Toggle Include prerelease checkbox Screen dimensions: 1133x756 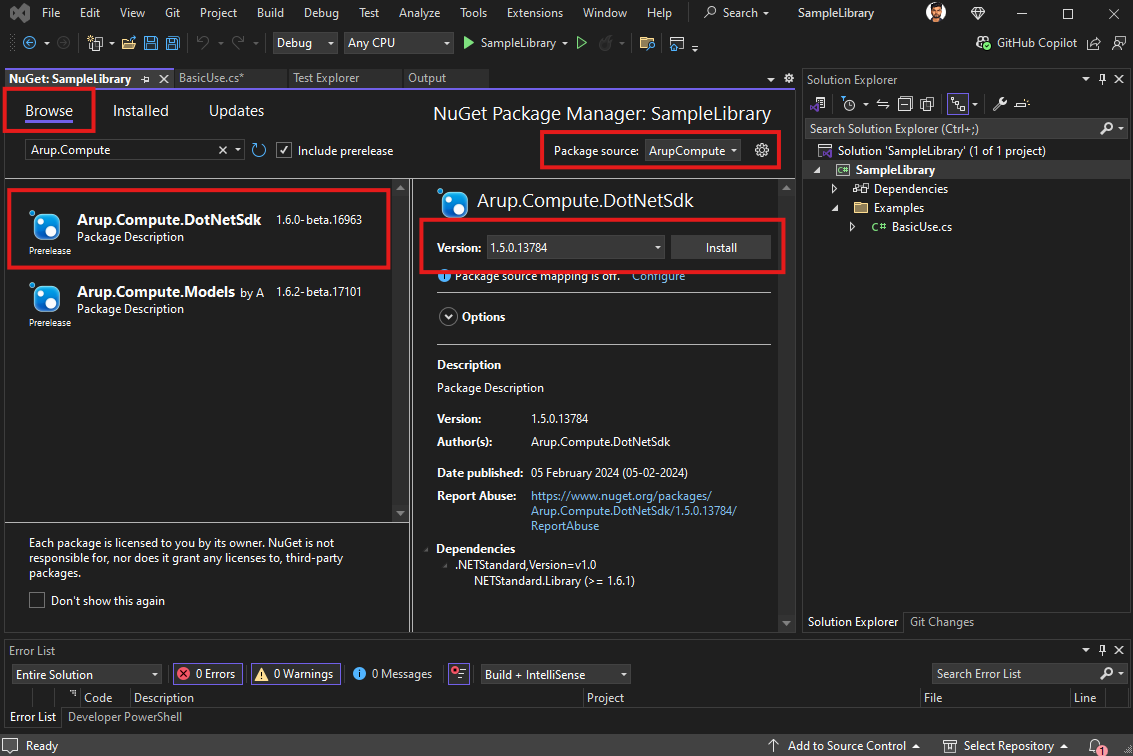[x=284, y=150]
